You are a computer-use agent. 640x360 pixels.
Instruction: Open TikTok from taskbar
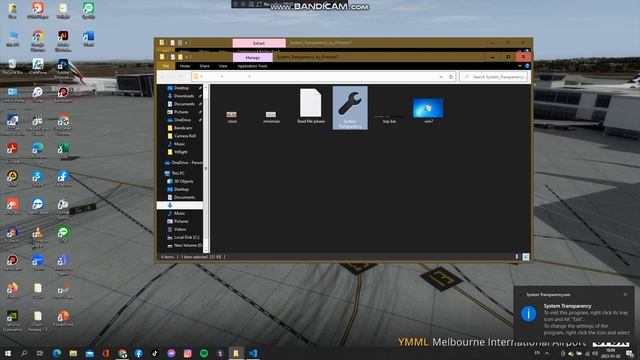pyautogui.click(x=155, y=353)
